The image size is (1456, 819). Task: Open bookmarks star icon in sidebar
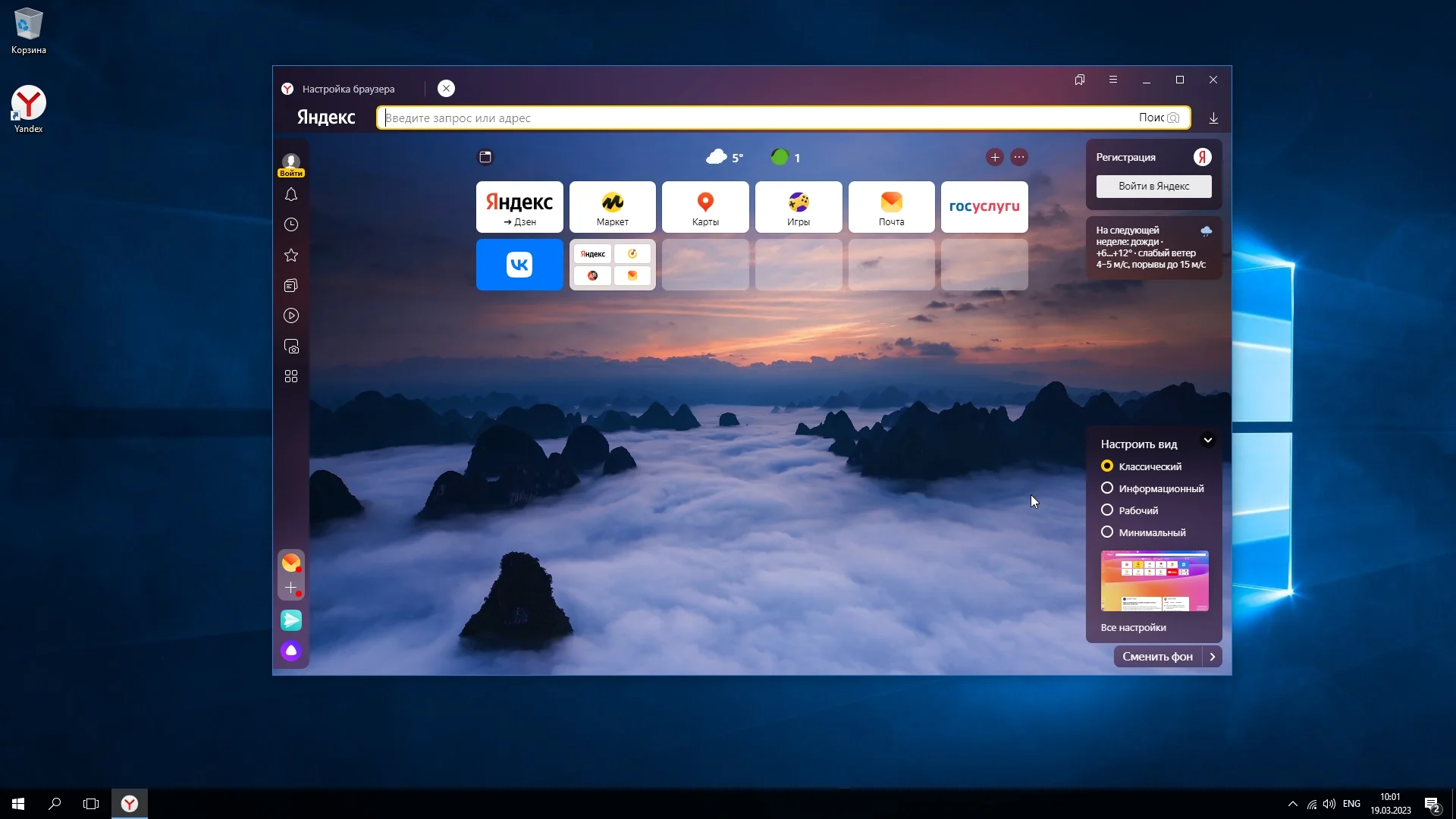click(x=291, y=256)
